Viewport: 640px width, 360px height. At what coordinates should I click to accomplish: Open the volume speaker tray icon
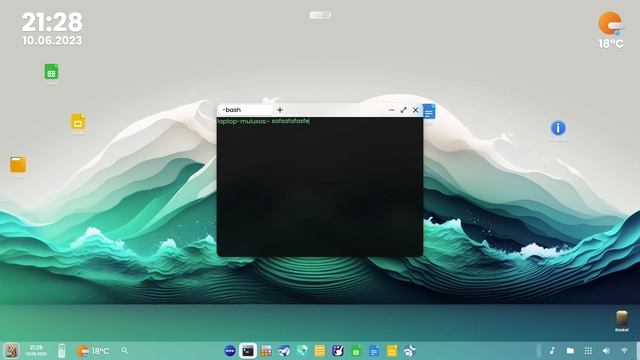pyautogui.click(x=606, y=351)
